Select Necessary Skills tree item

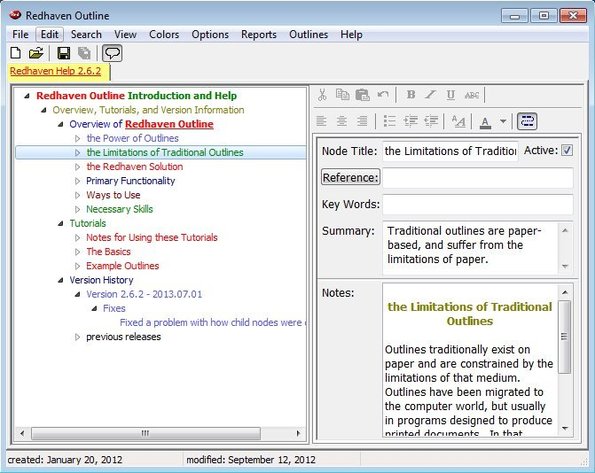pos(120,209)
